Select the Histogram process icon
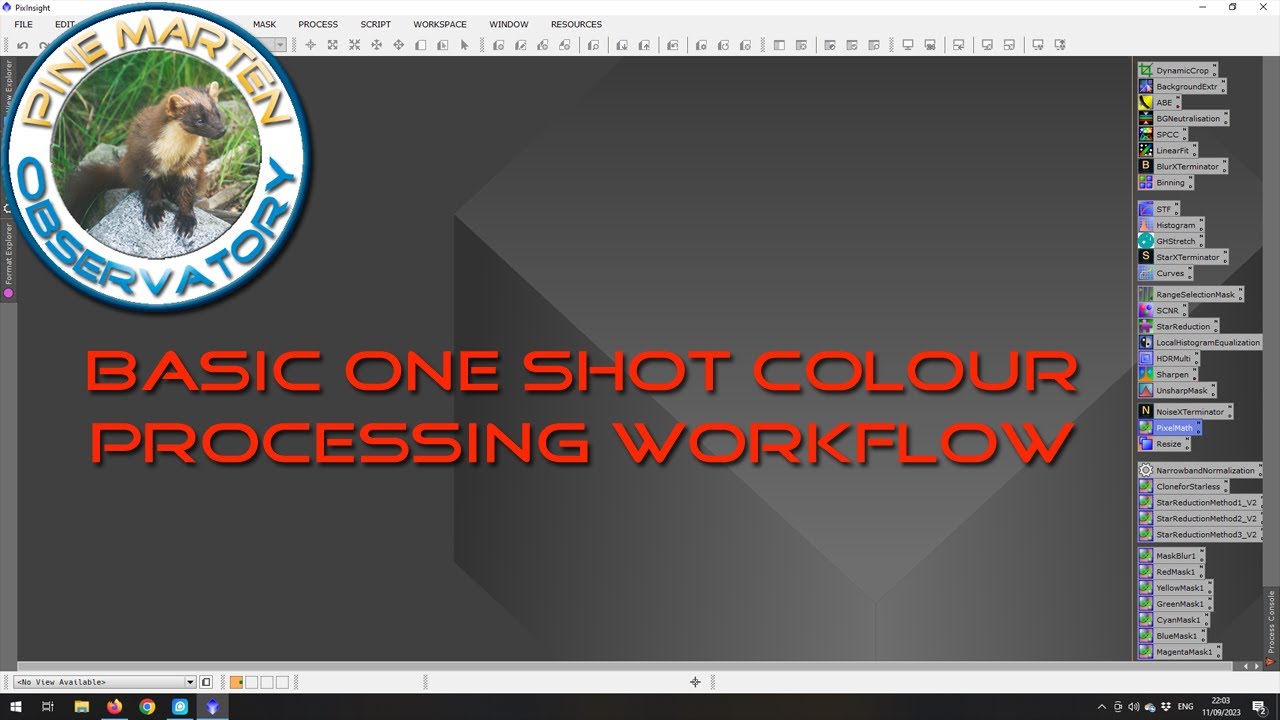 tap(1171, 226)
